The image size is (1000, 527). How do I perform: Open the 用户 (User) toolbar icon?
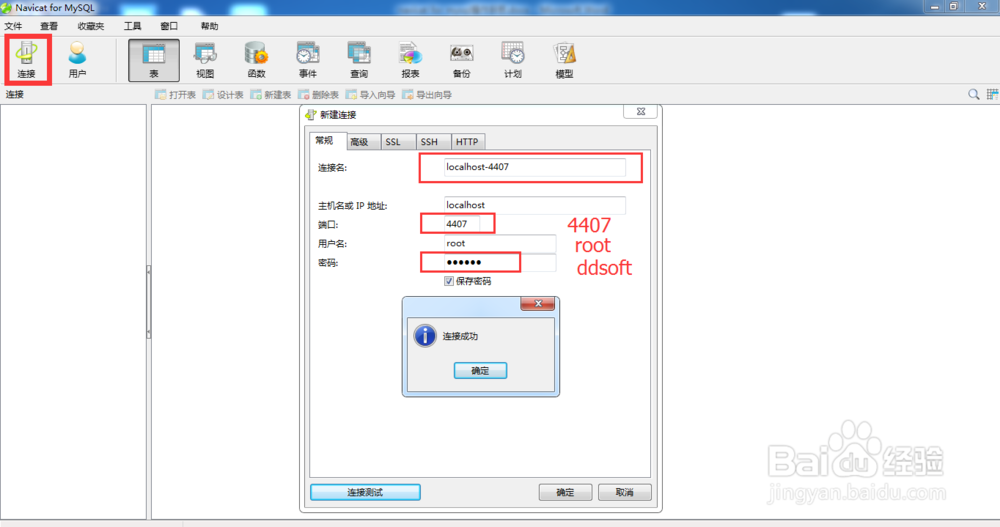[x=77, y=59]
